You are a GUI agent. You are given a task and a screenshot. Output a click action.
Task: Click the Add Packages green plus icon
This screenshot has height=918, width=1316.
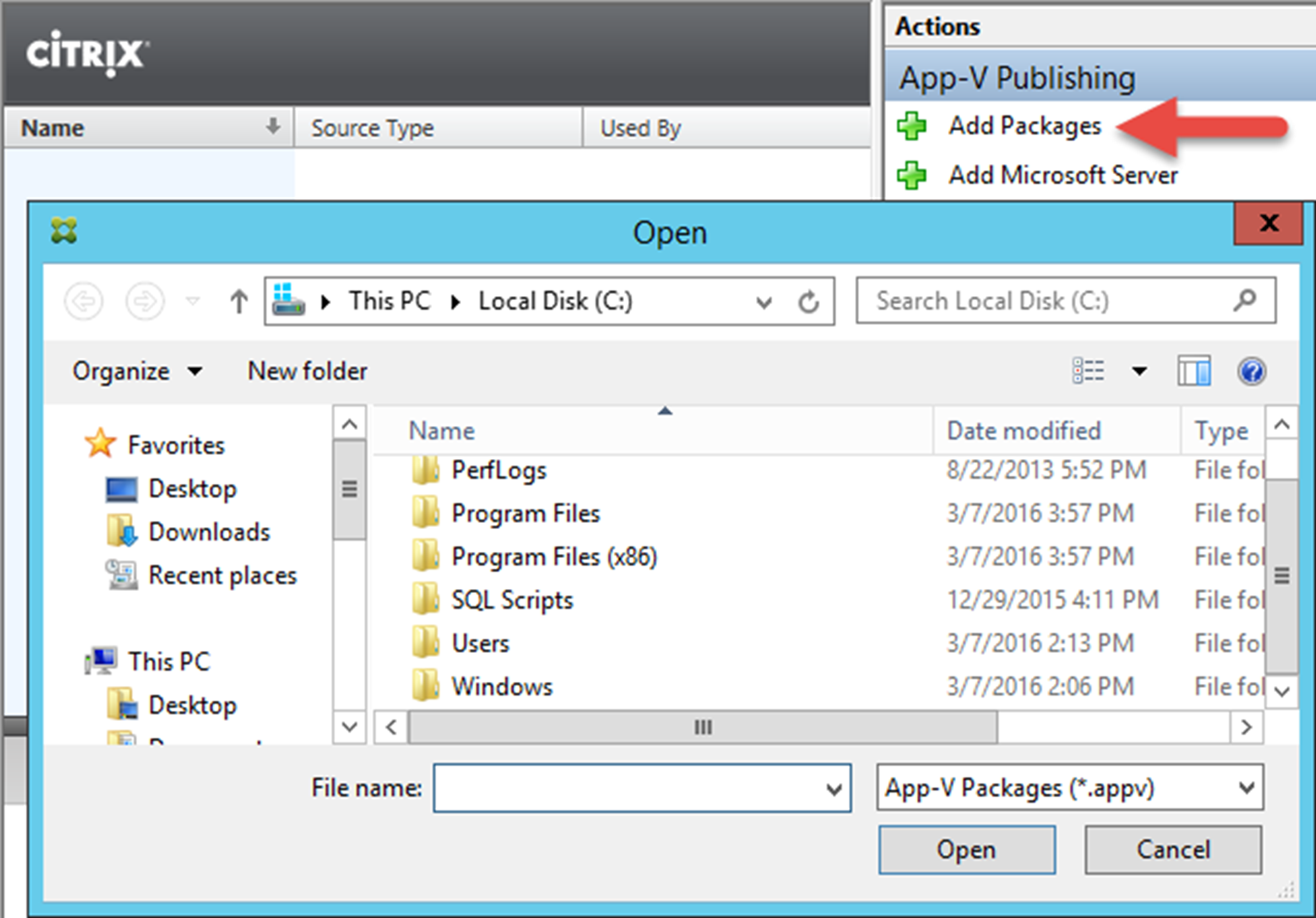pos(912,125)
